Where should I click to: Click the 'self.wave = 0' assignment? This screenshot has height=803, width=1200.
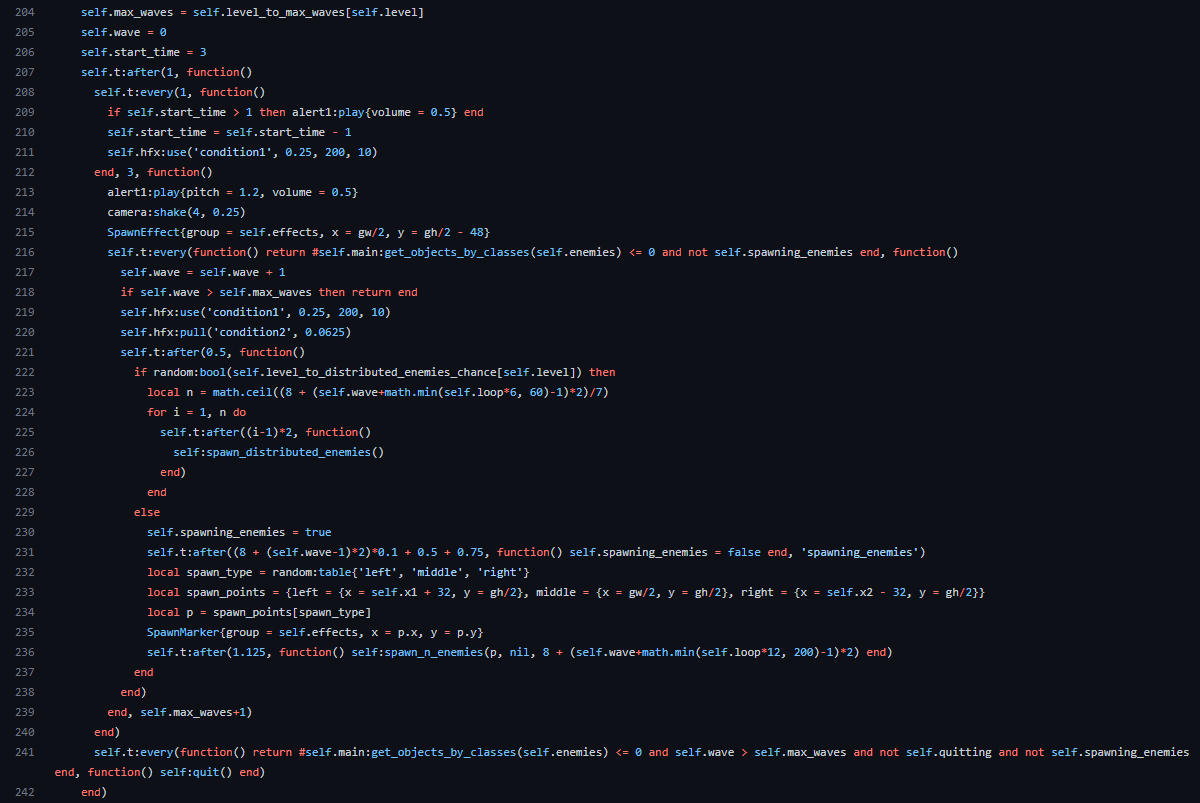point(124,32)
